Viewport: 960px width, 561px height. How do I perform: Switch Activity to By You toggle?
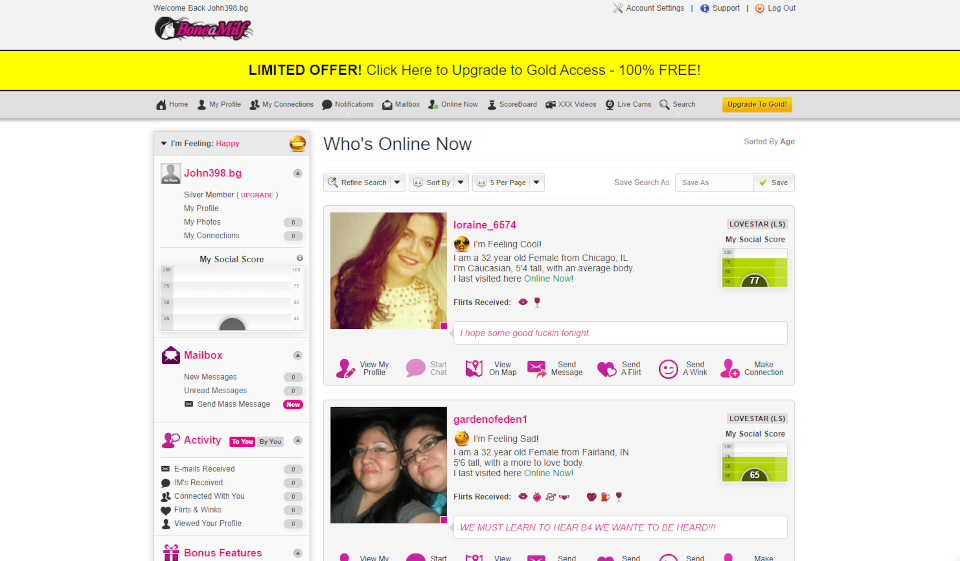point(271,441)
